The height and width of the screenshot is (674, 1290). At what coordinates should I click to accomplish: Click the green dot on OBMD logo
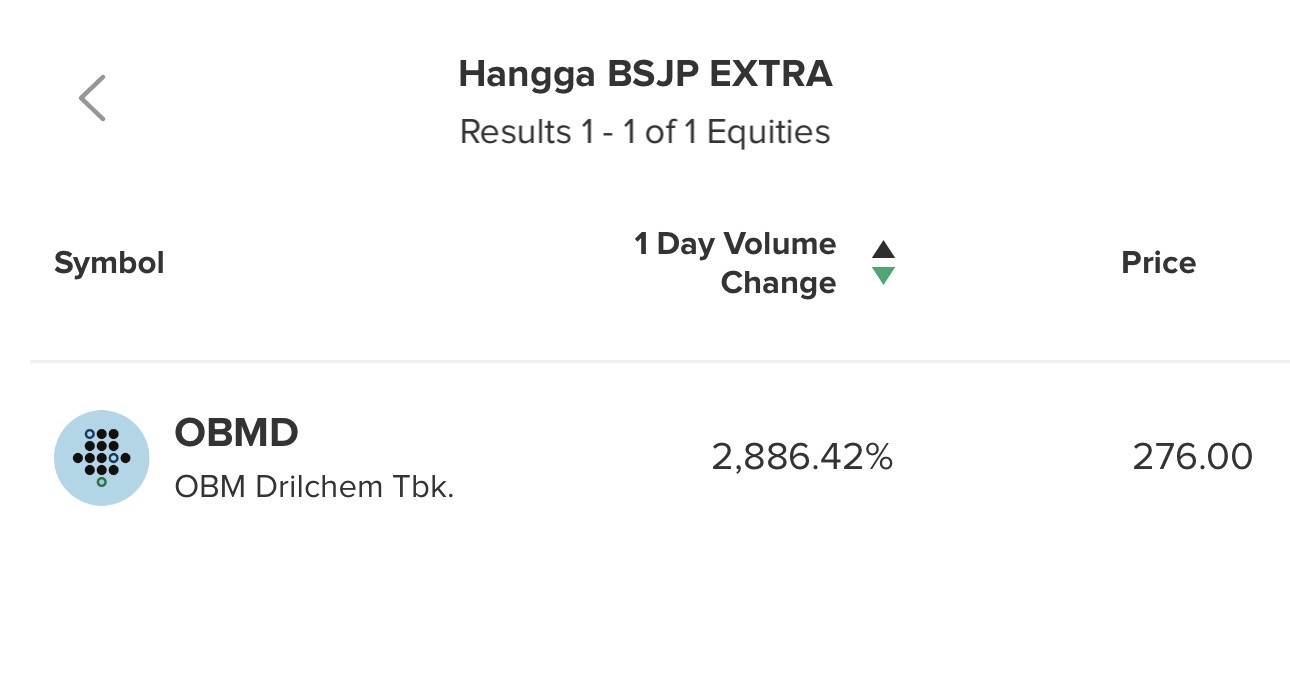(x=101, y=482)
